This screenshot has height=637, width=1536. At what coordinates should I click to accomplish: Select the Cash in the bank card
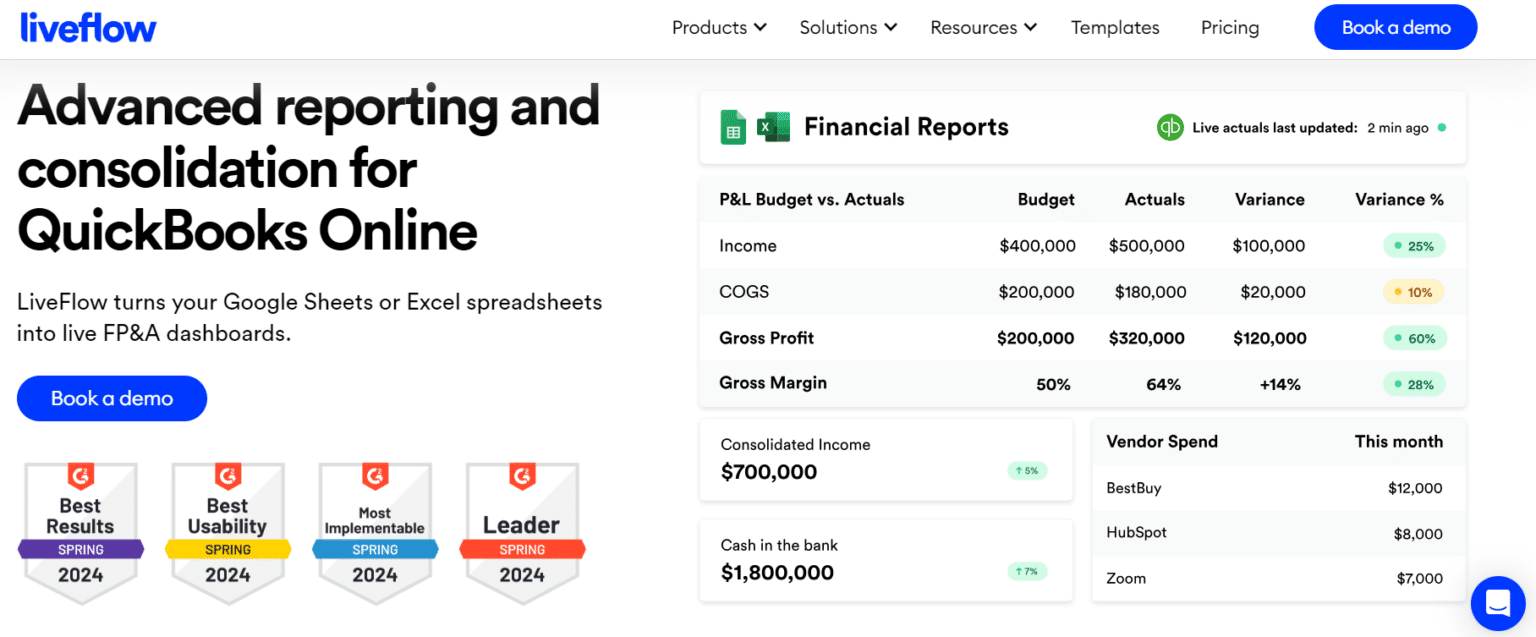click(885, 560)
